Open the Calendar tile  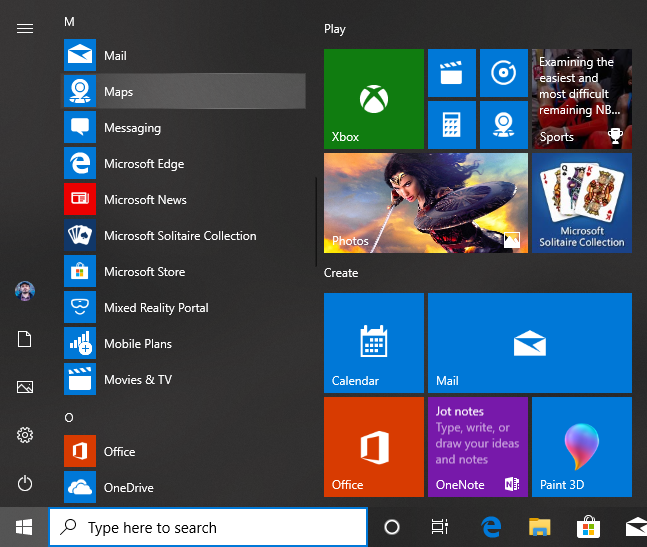(x=374, y=343)
